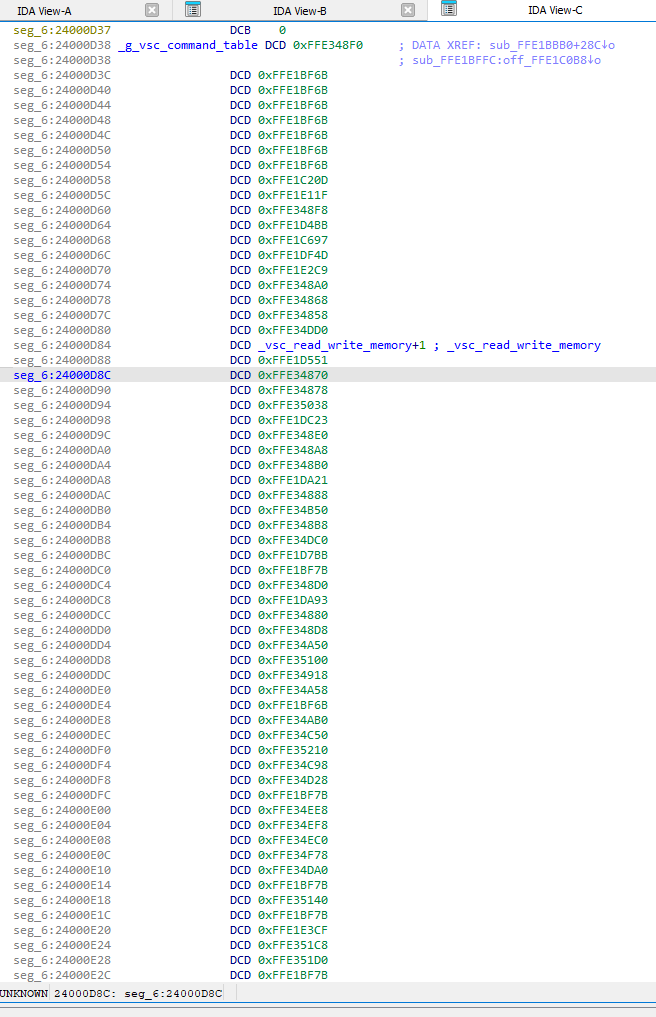Screen dimensions: 656x1017
Task: Click value 0xFFE34DD0
Action: (293, 330)
